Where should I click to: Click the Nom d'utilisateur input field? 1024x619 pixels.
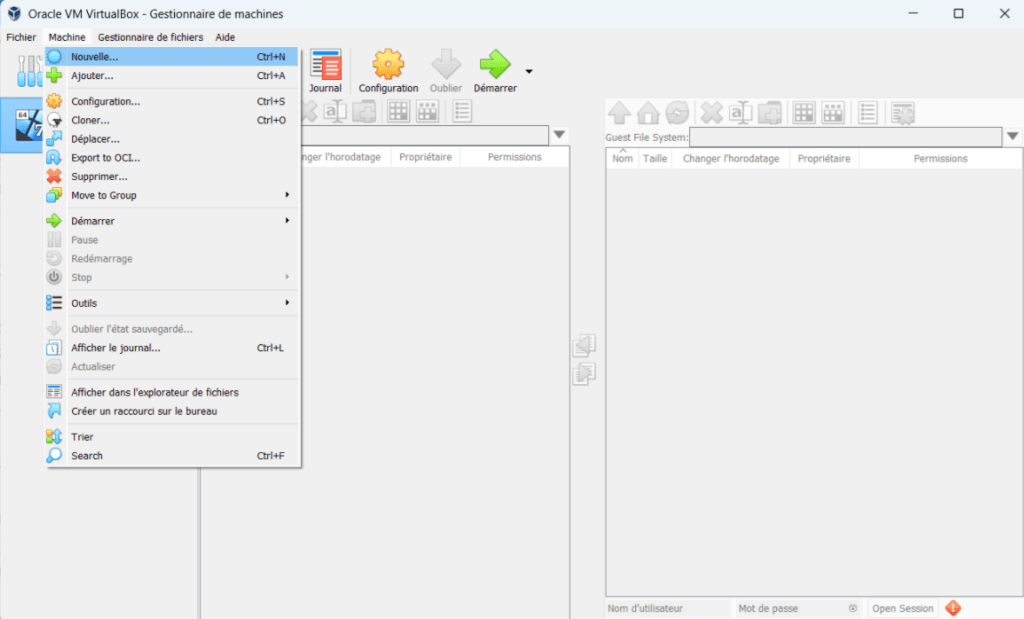[665, 608]
